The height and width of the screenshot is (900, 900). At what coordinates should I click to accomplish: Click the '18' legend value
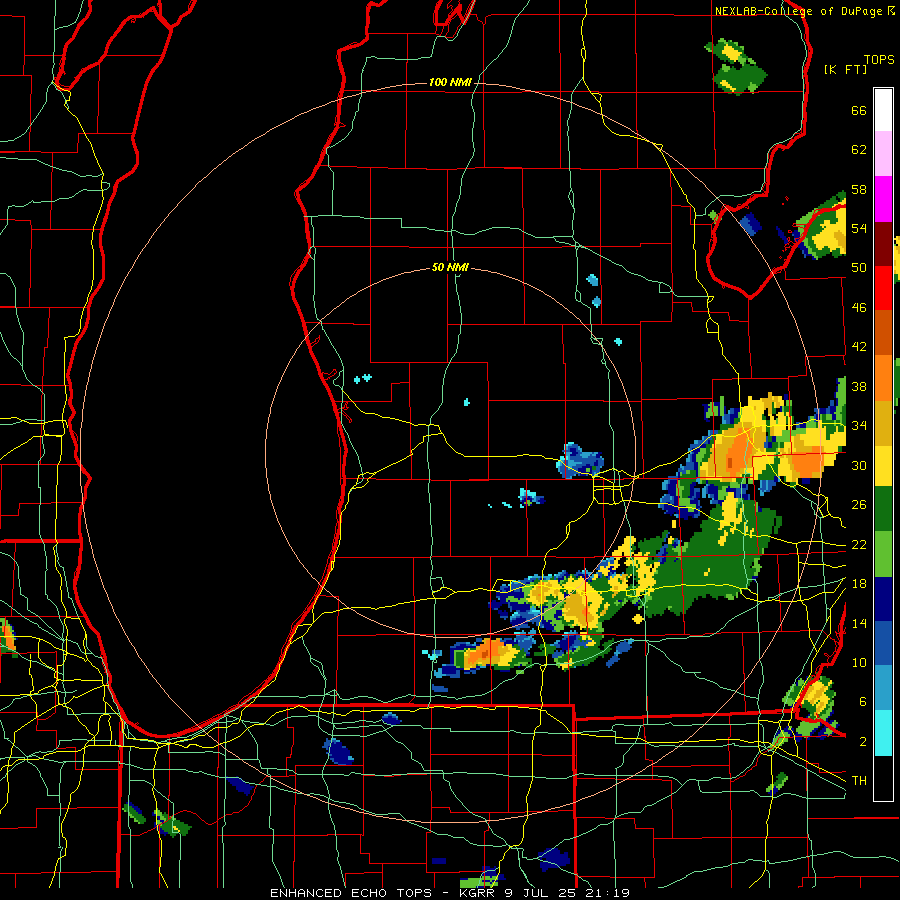click(x=859, y=584)
